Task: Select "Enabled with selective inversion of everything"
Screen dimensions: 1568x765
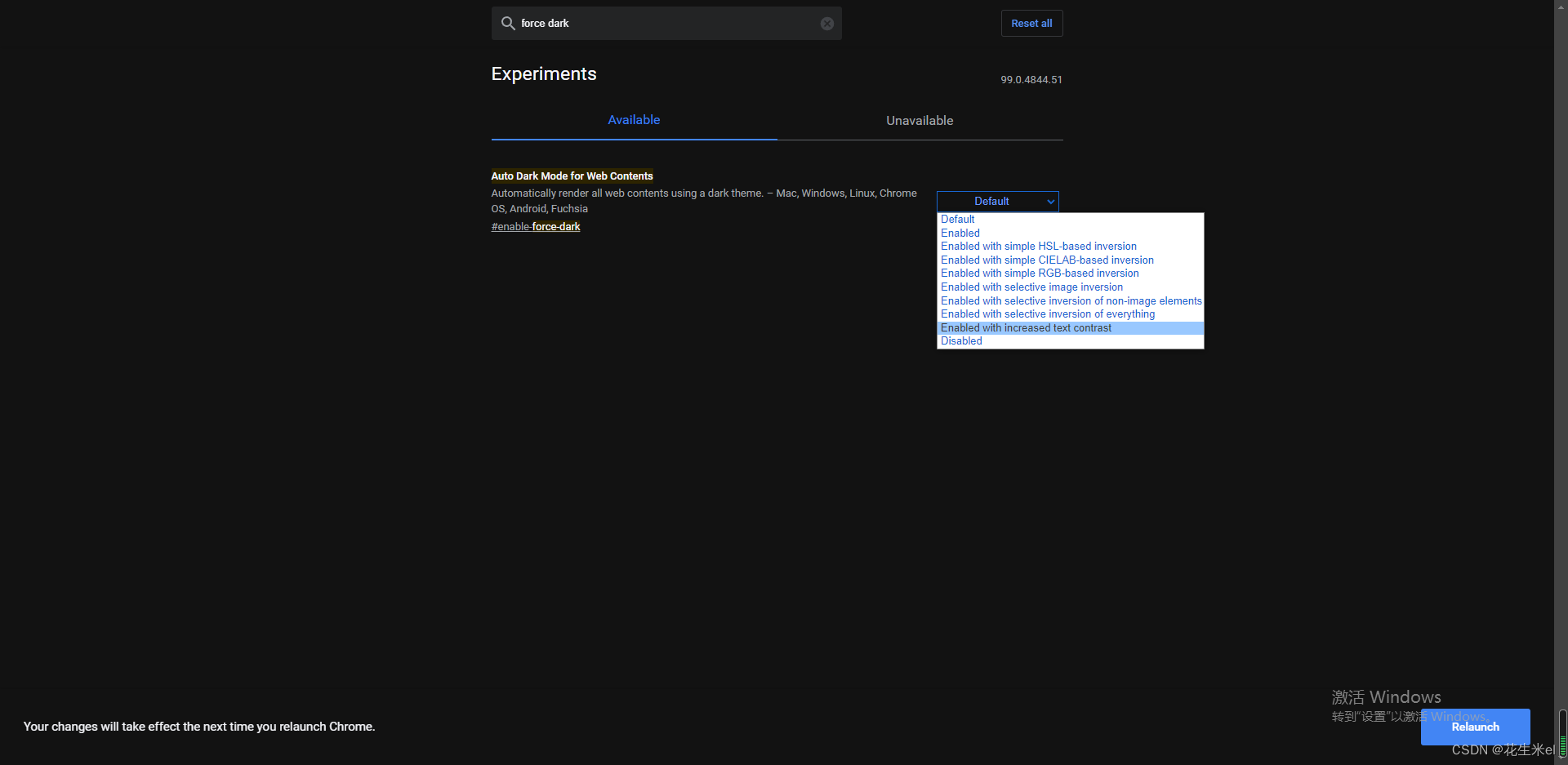Action: tap(1047, 314)
